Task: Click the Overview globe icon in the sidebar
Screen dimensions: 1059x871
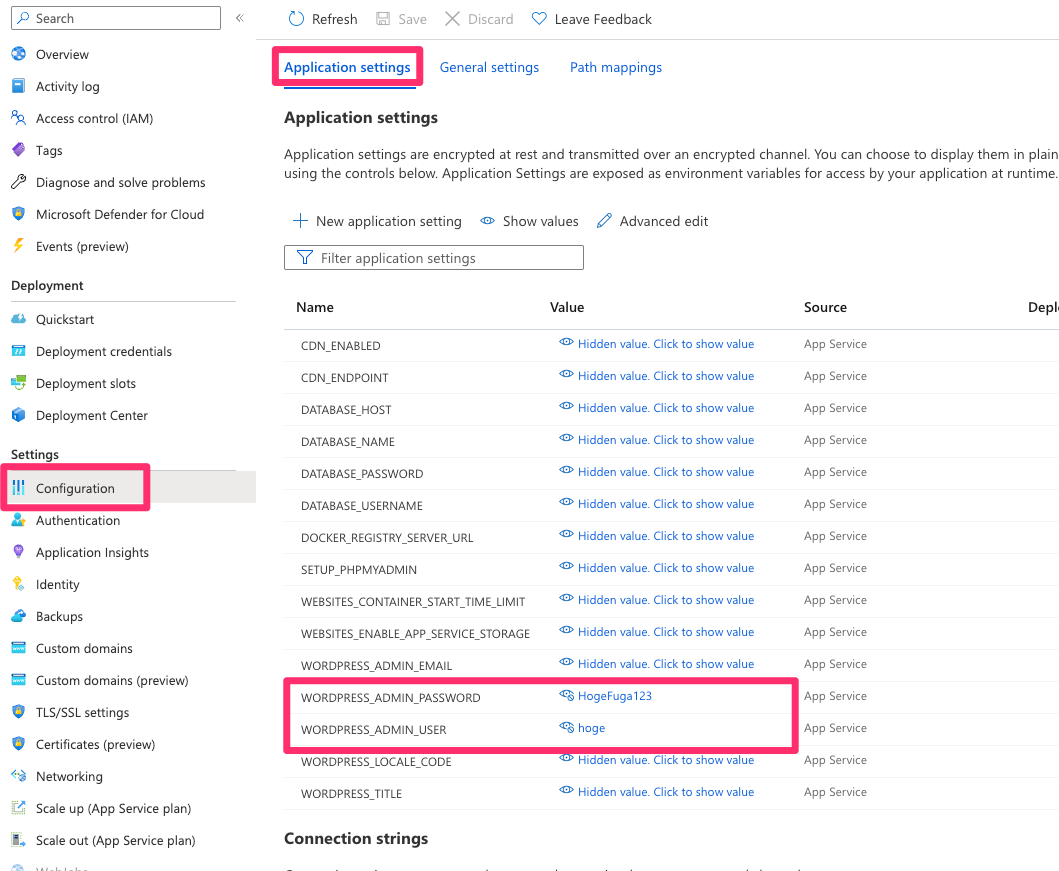Action: pos(18,54)
